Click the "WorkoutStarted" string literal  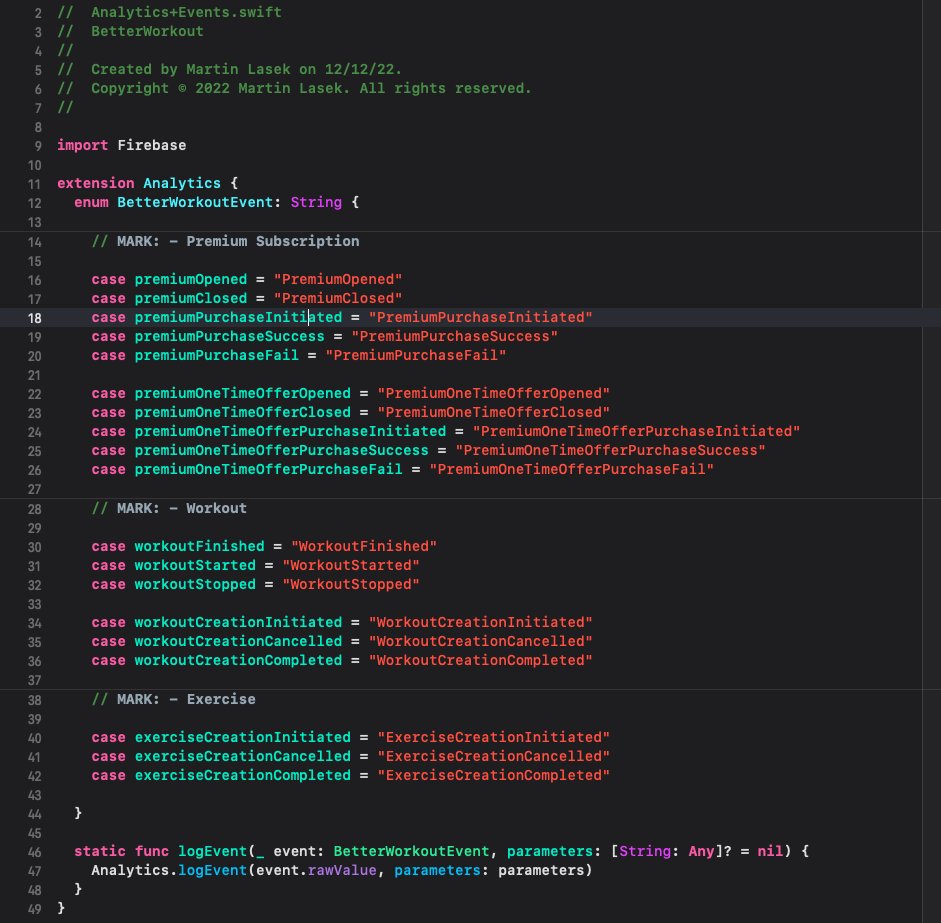pyautogui.click(x=351, y=565)
